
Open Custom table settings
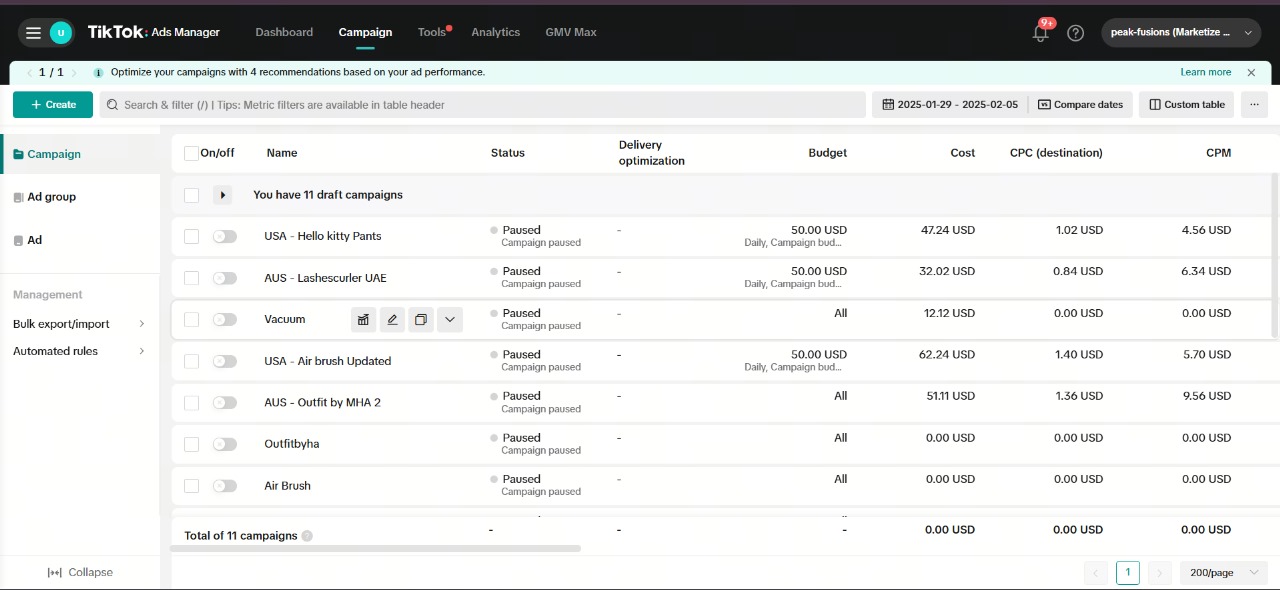pyautogui.click(x=1187, y=105)
